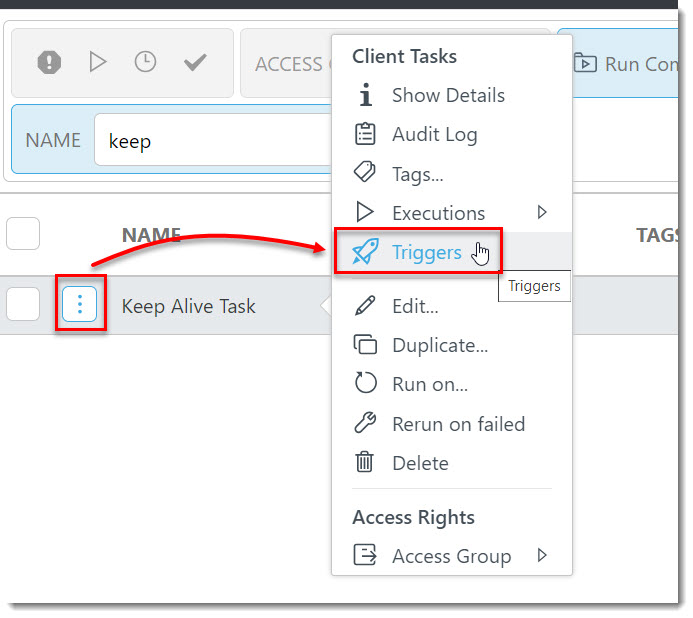
Task: Select Run on... in the context menu
Action: point(452,384)
